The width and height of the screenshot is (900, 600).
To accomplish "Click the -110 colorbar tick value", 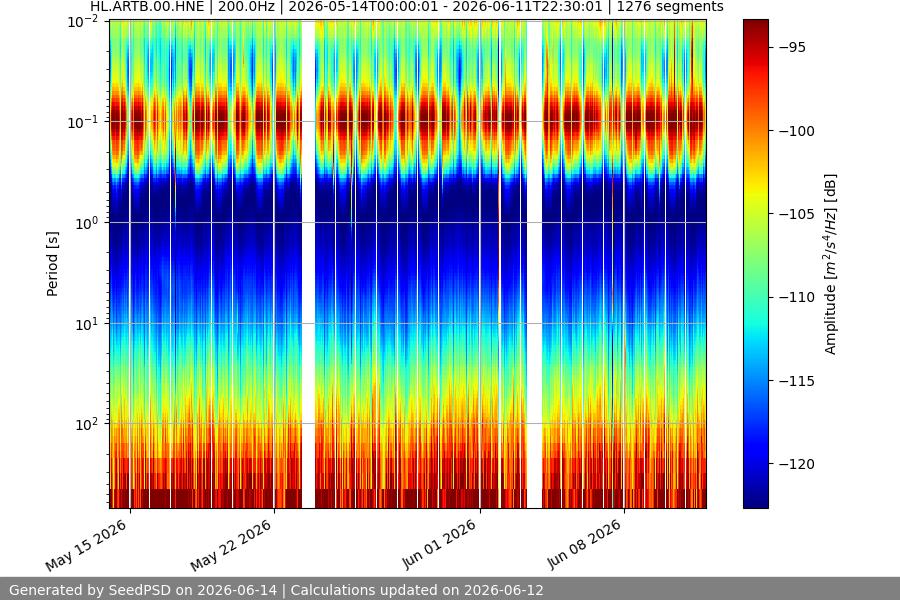I will [x=797, y=297].
